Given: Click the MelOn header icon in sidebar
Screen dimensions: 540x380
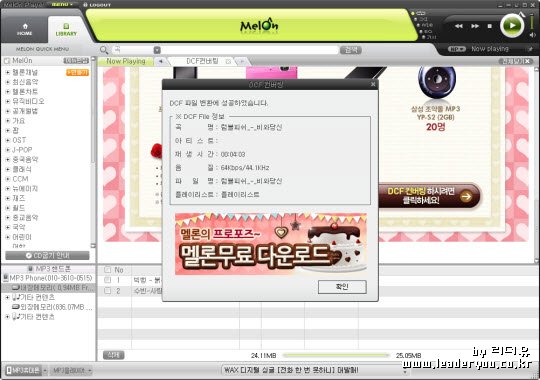Looking at the screenshot, I should coord(7,61).
